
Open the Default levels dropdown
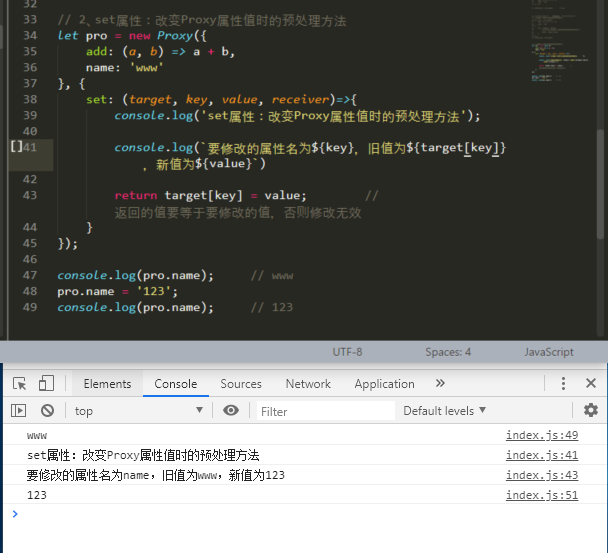444,411
